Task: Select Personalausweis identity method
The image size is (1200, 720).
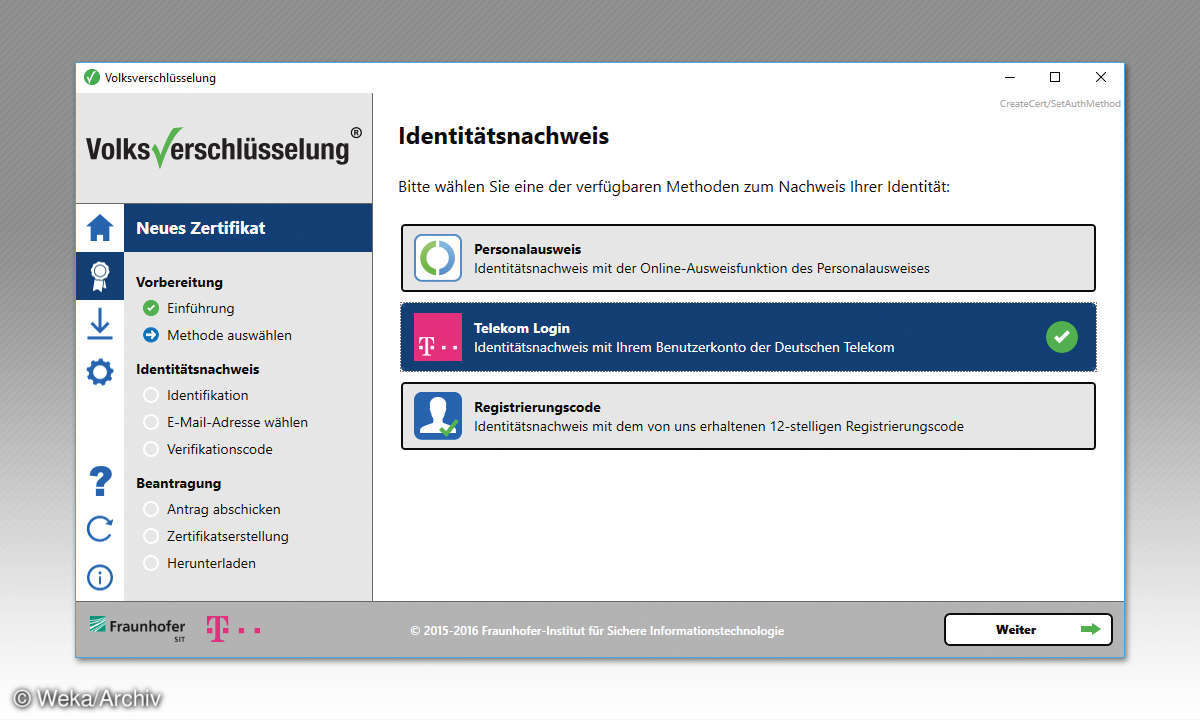Action: [748, 258]
